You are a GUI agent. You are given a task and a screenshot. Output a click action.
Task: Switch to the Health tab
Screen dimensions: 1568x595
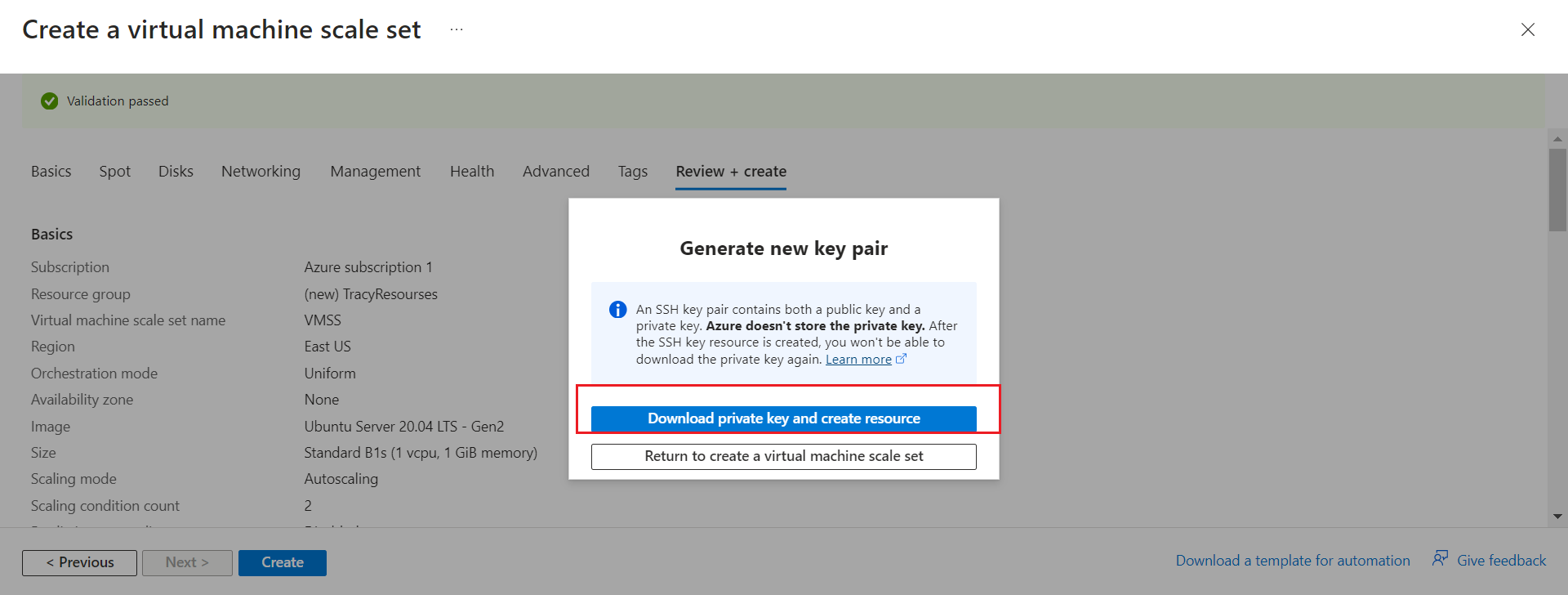coord(472,172)
